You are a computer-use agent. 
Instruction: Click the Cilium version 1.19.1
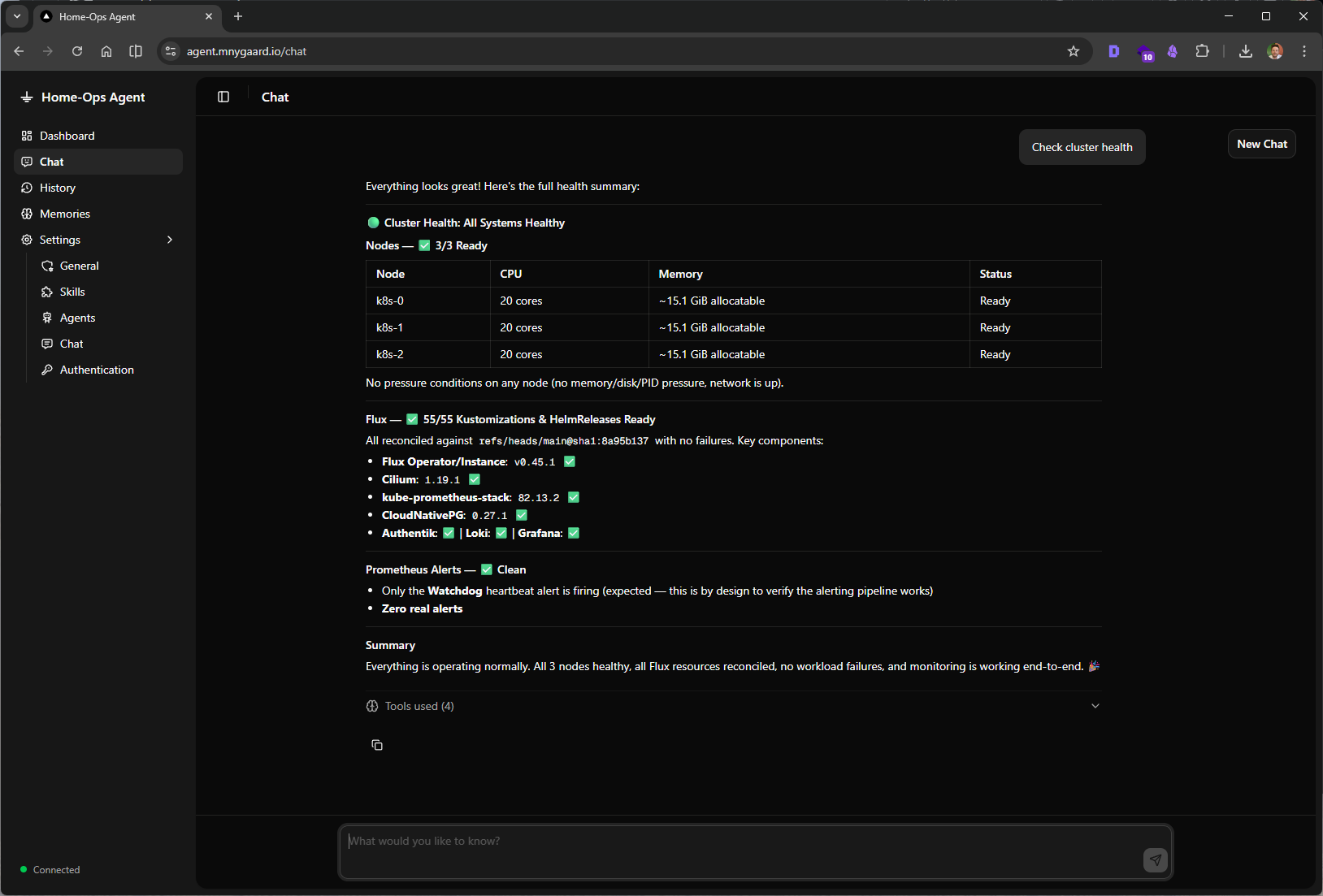pos(442,480)
